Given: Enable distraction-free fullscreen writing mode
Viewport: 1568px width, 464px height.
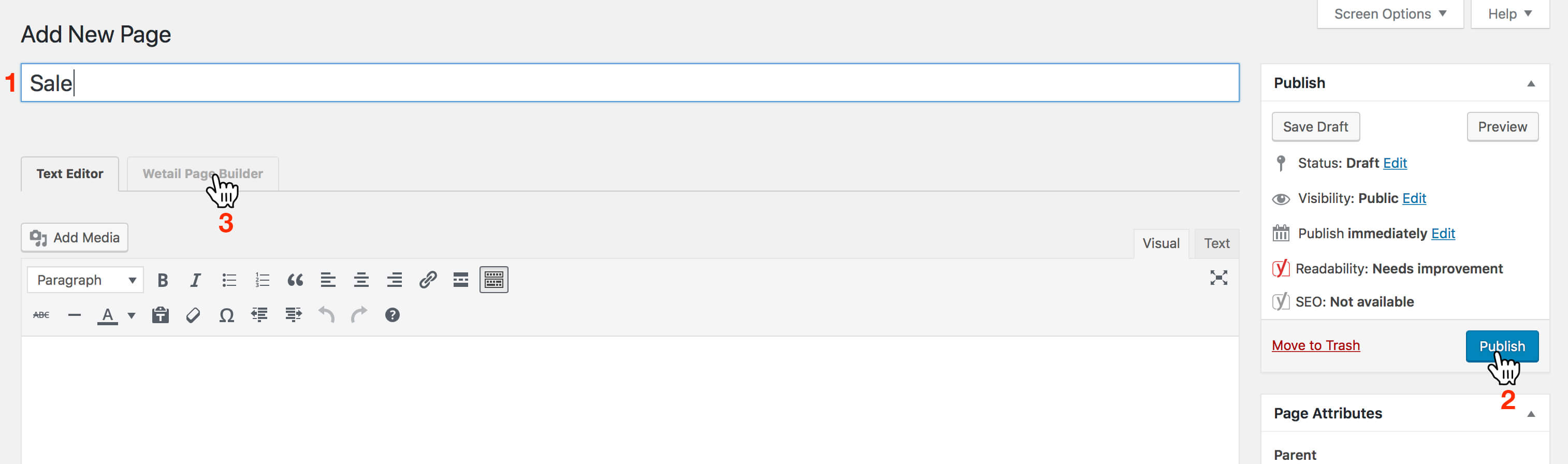Looking at the screenshot, I should [x=1218, y=278].
